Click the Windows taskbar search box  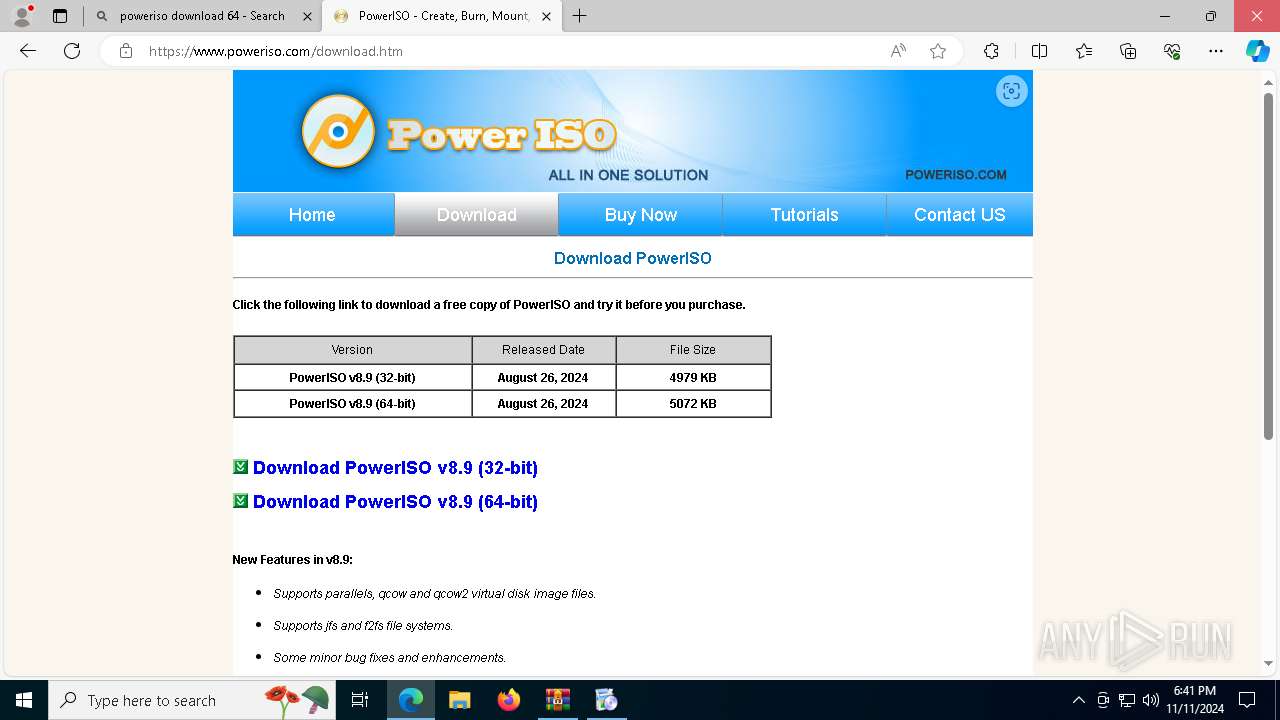pos(190,700)
